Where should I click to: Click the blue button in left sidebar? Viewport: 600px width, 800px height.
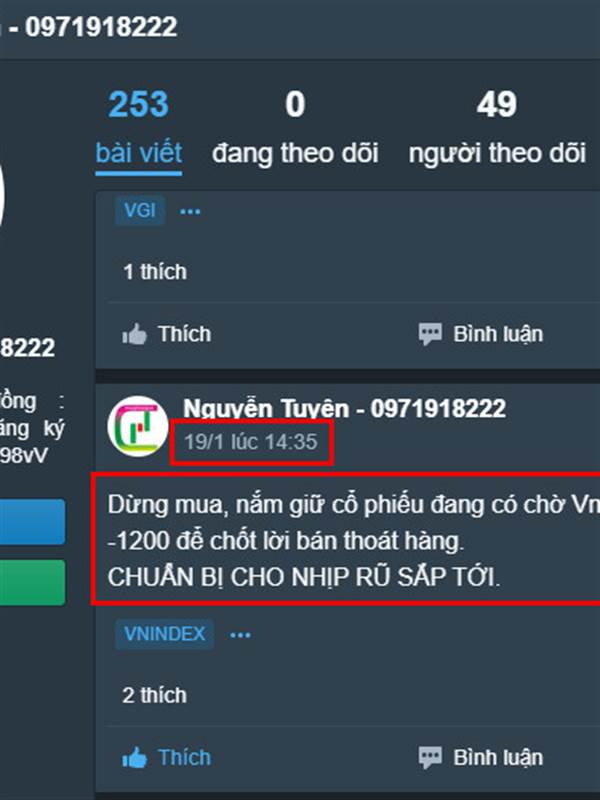[x=33, y=521]
